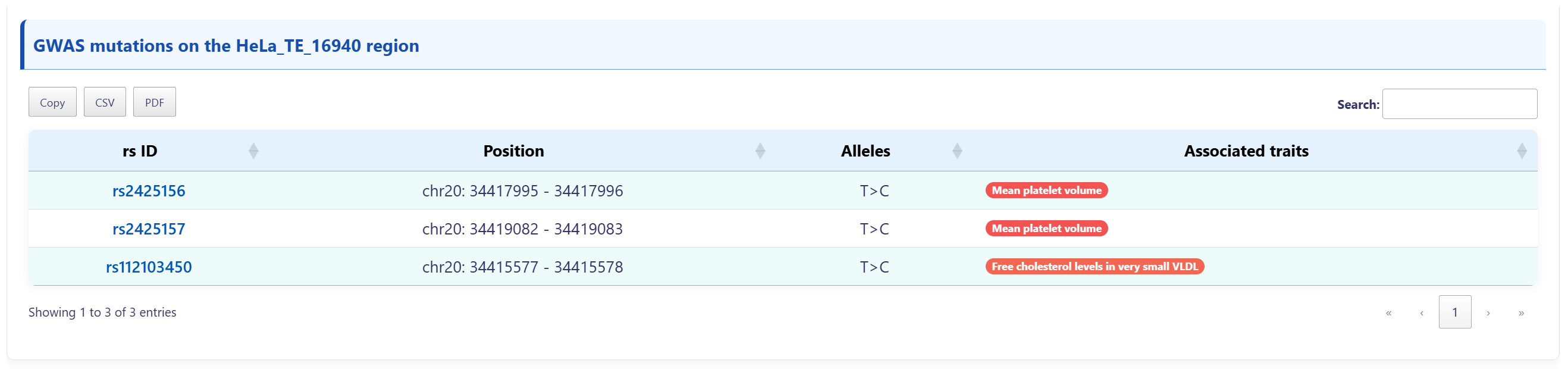Click Free cholesterol levels in VLDL tag

point(1094,267)
